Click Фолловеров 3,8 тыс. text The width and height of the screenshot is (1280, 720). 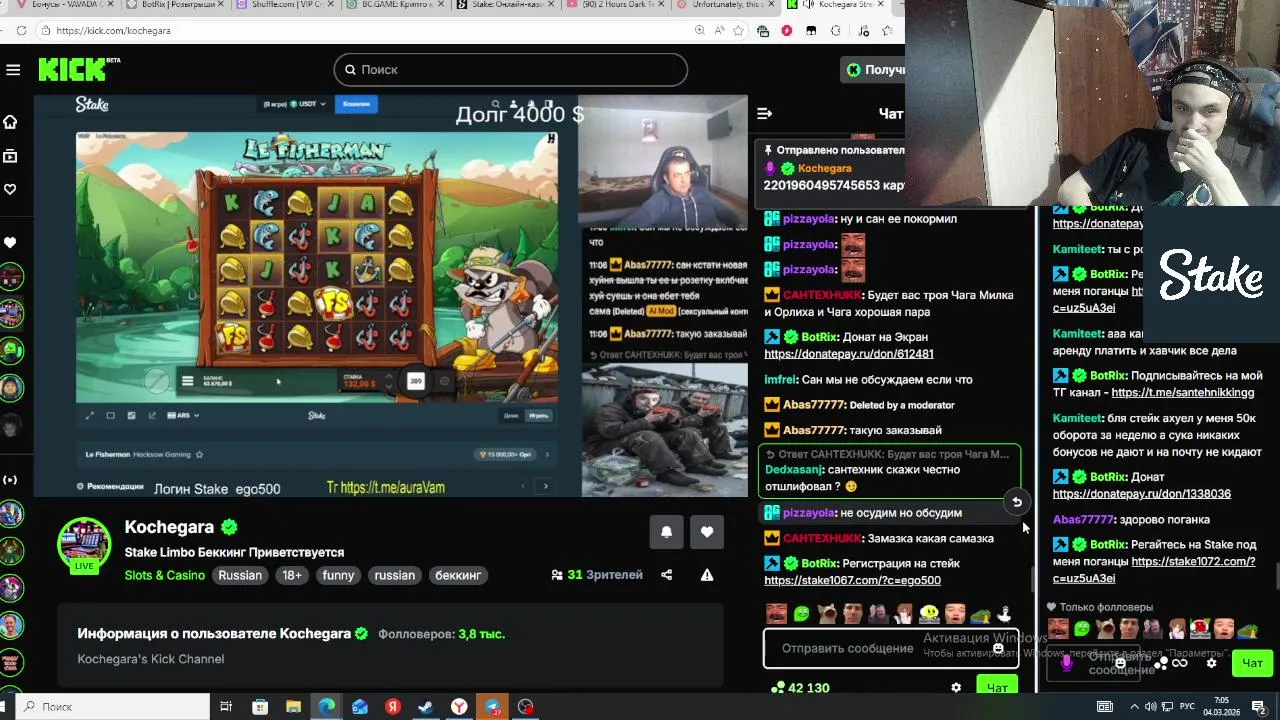[x=441, y=634]
